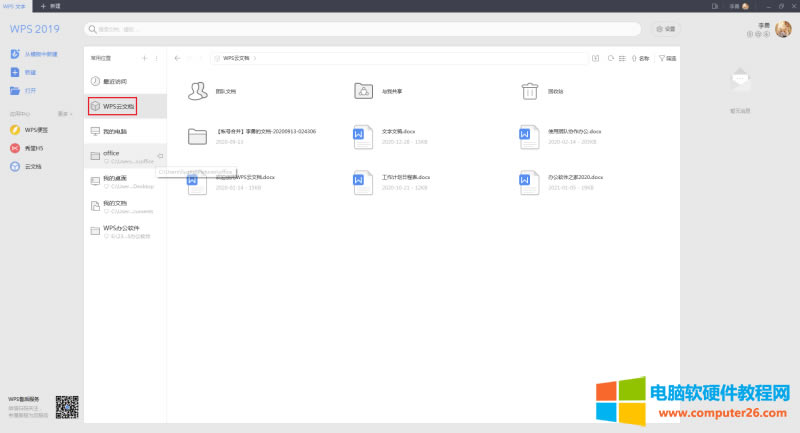Click the refresh icon in file toolbar
The width and height of the screenshot is (800, 433).
coord(609,59)
